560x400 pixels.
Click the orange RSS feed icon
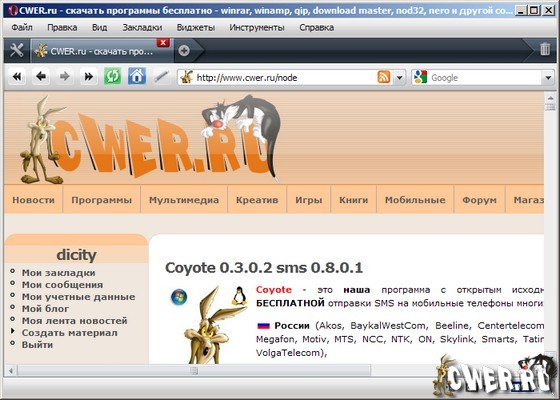pyautogui.click(x=384, y=77)
